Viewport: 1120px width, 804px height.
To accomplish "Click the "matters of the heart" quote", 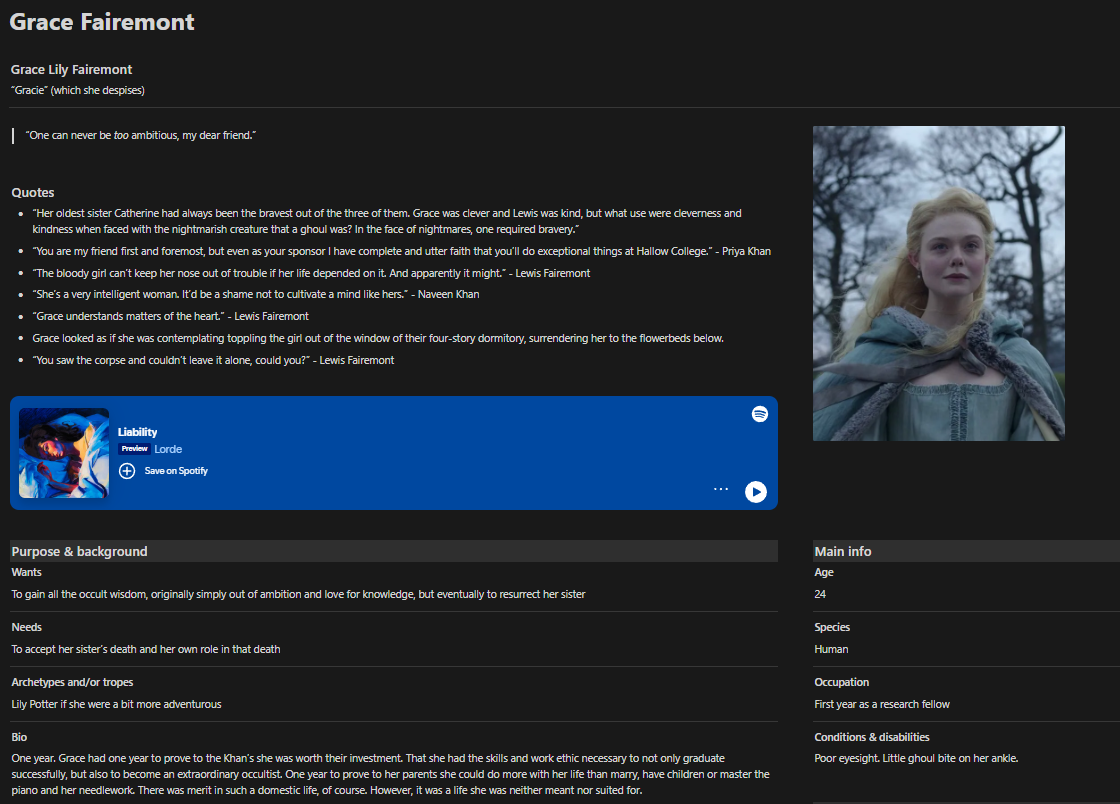I will pyautogui.click(x=171, y=316).
